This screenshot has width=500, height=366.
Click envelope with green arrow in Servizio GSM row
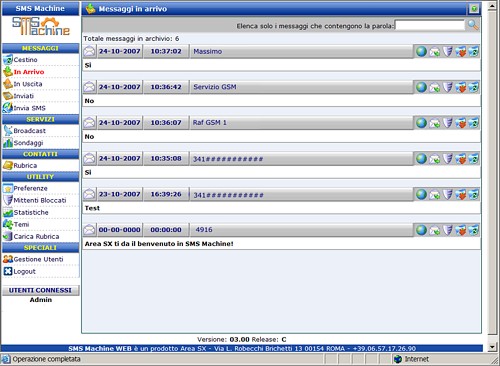click(434, 87)
